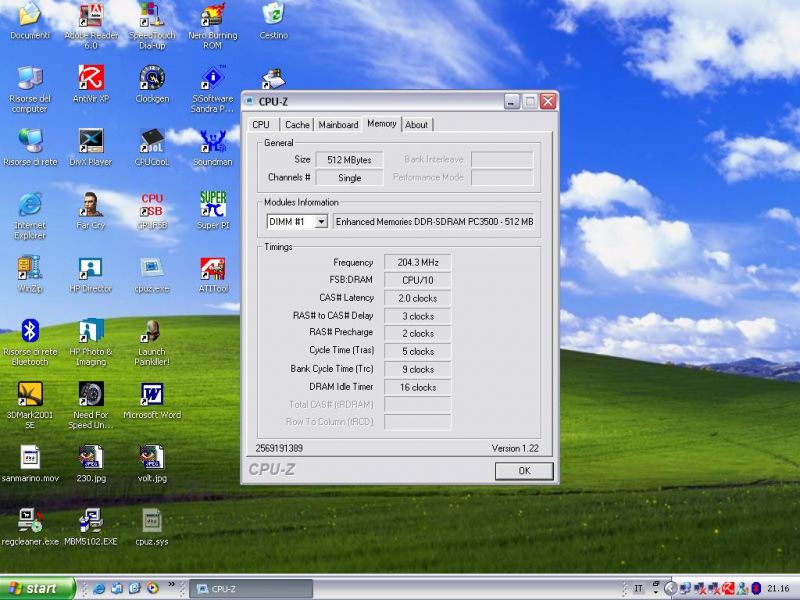Image resolution: width=800 pixels, height=600 pixels.
Task: Click the Channels value Single
Action: [349, 178]
